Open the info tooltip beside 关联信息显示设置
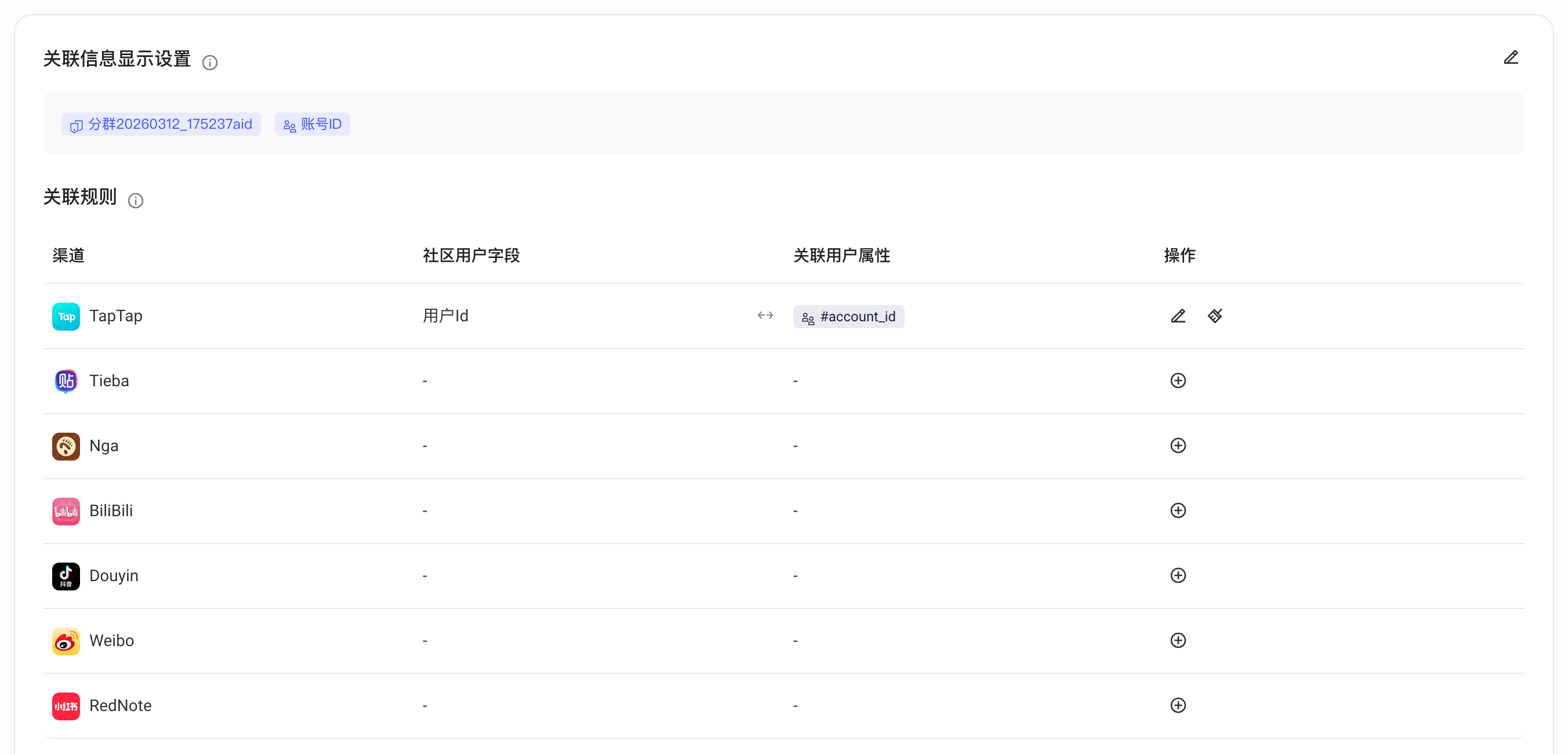The image size is (1568, 754). (210, 62)
